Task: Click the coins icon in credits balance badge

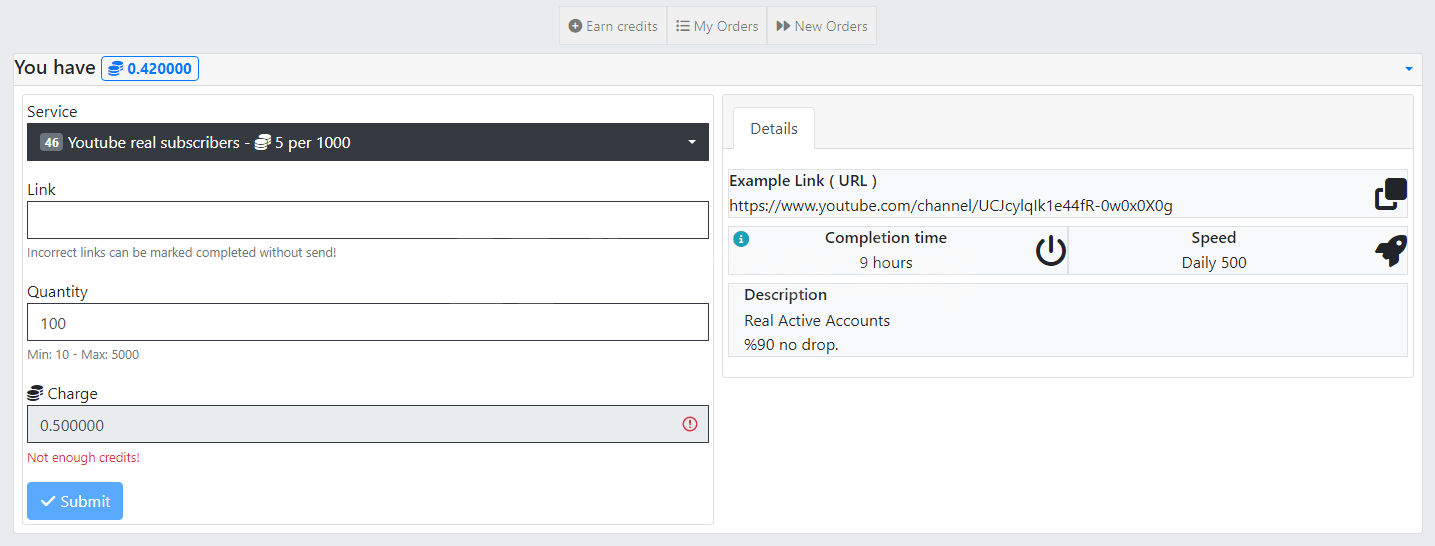Action: 115,69
